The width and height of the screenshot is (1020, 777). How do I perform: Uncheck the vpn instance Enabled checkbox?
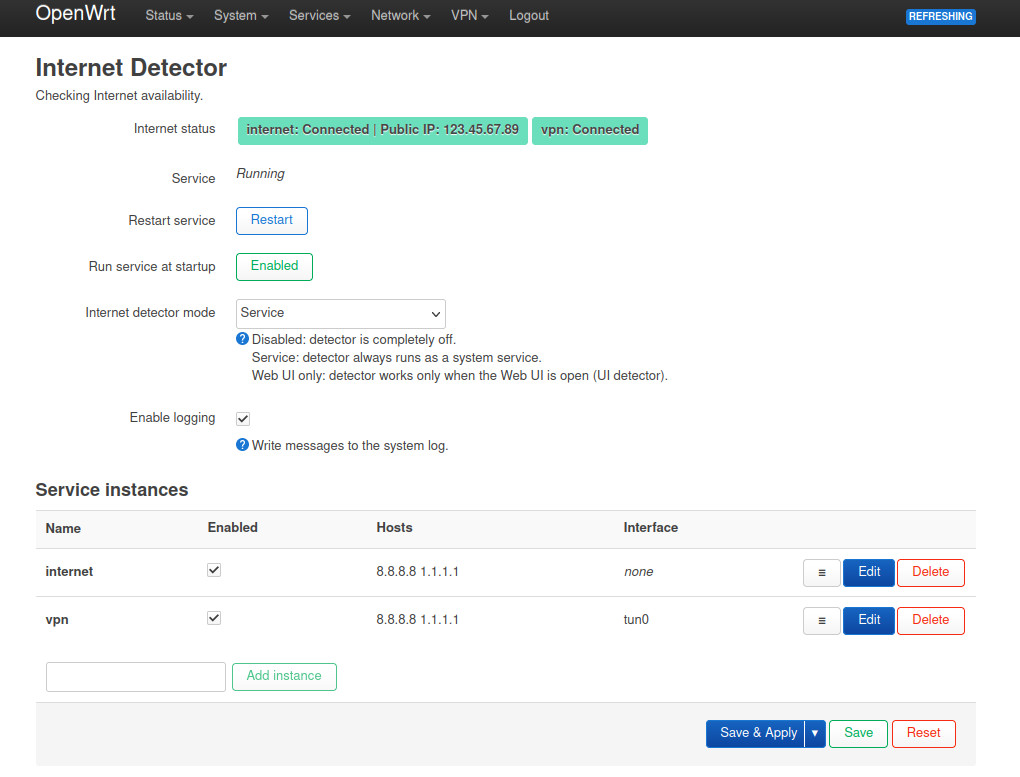pos(214,618)
